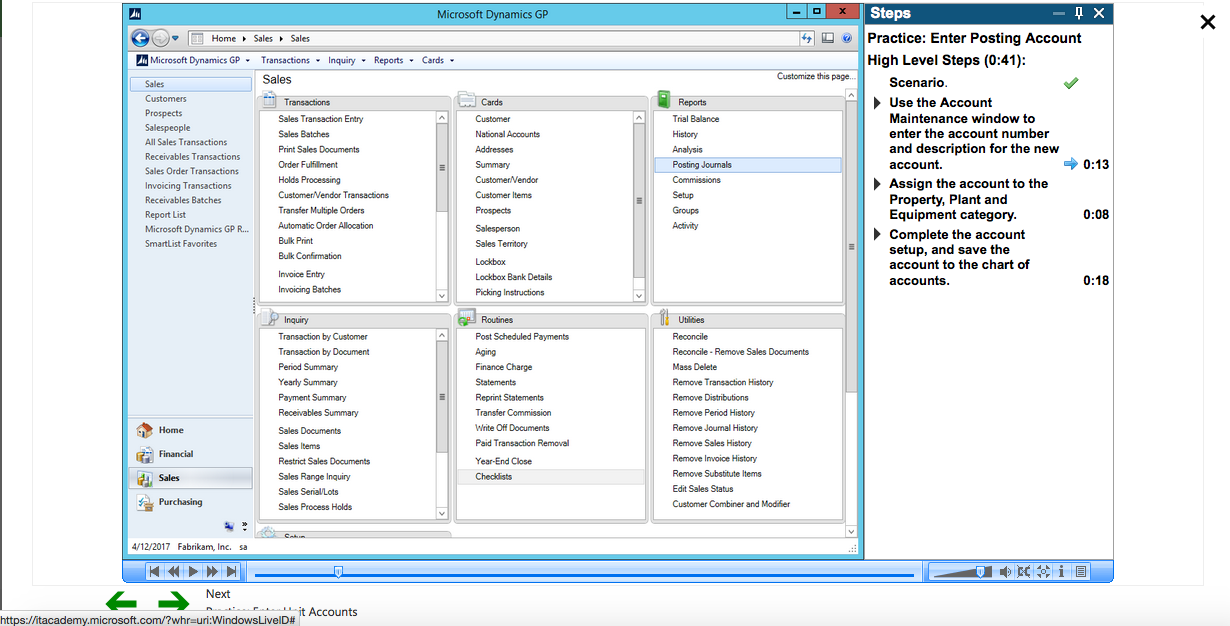
Task: Rewind the recording playback
Action: (x=173, y=572)
